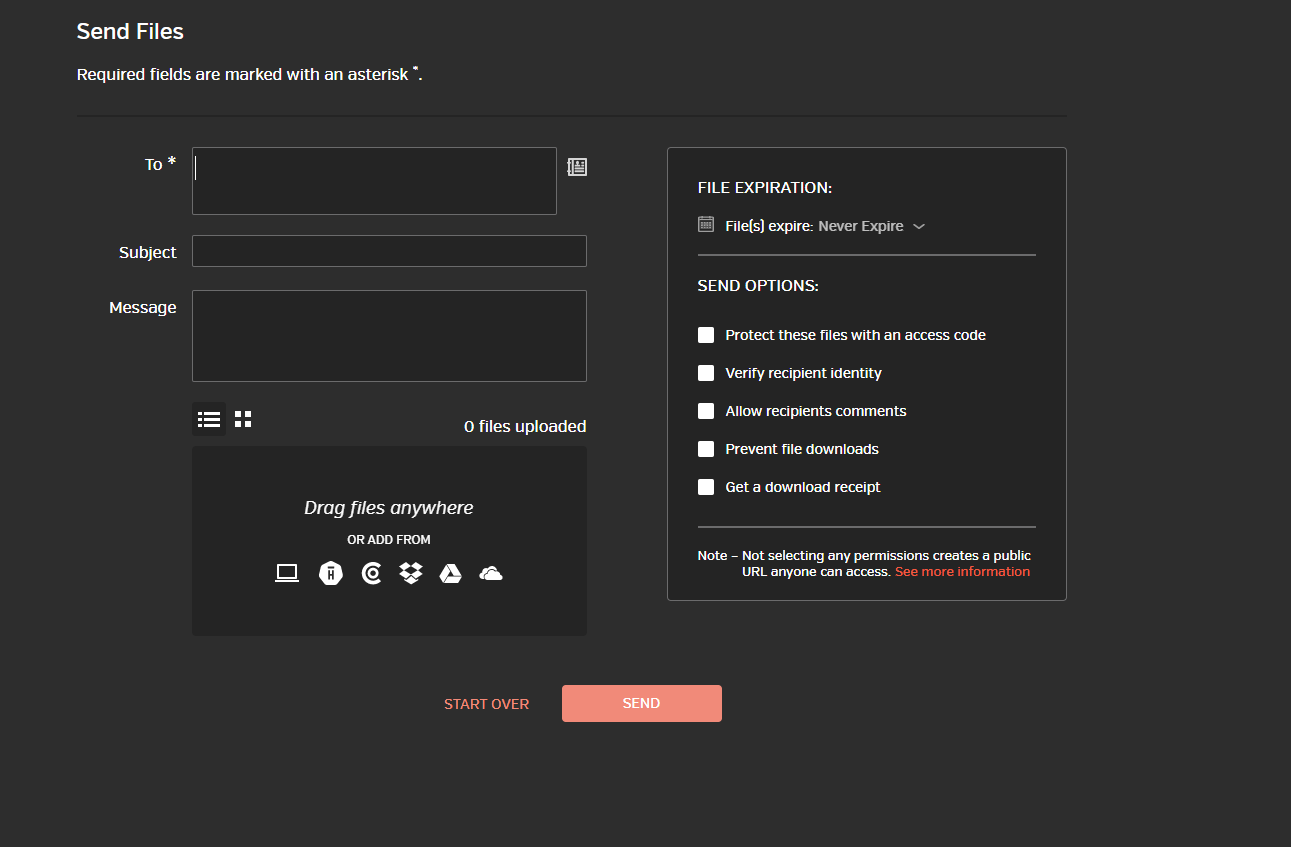The height and width of the screenshot is (847, 1291).
Task: Click the calendar icon next to File(s) expire
Action: pyautogui.click(x=706, y=224)
